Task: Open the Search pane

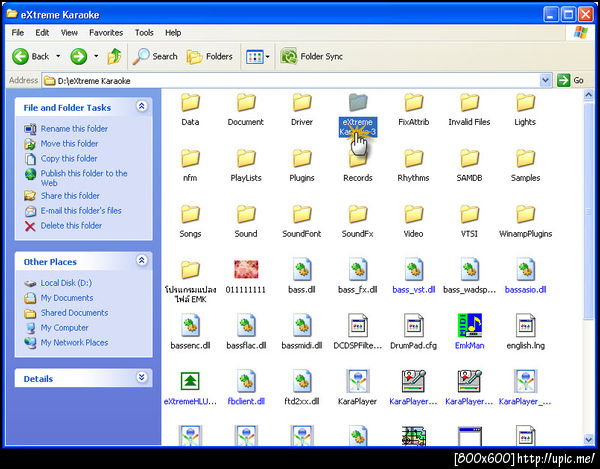Action: (155, 57)
